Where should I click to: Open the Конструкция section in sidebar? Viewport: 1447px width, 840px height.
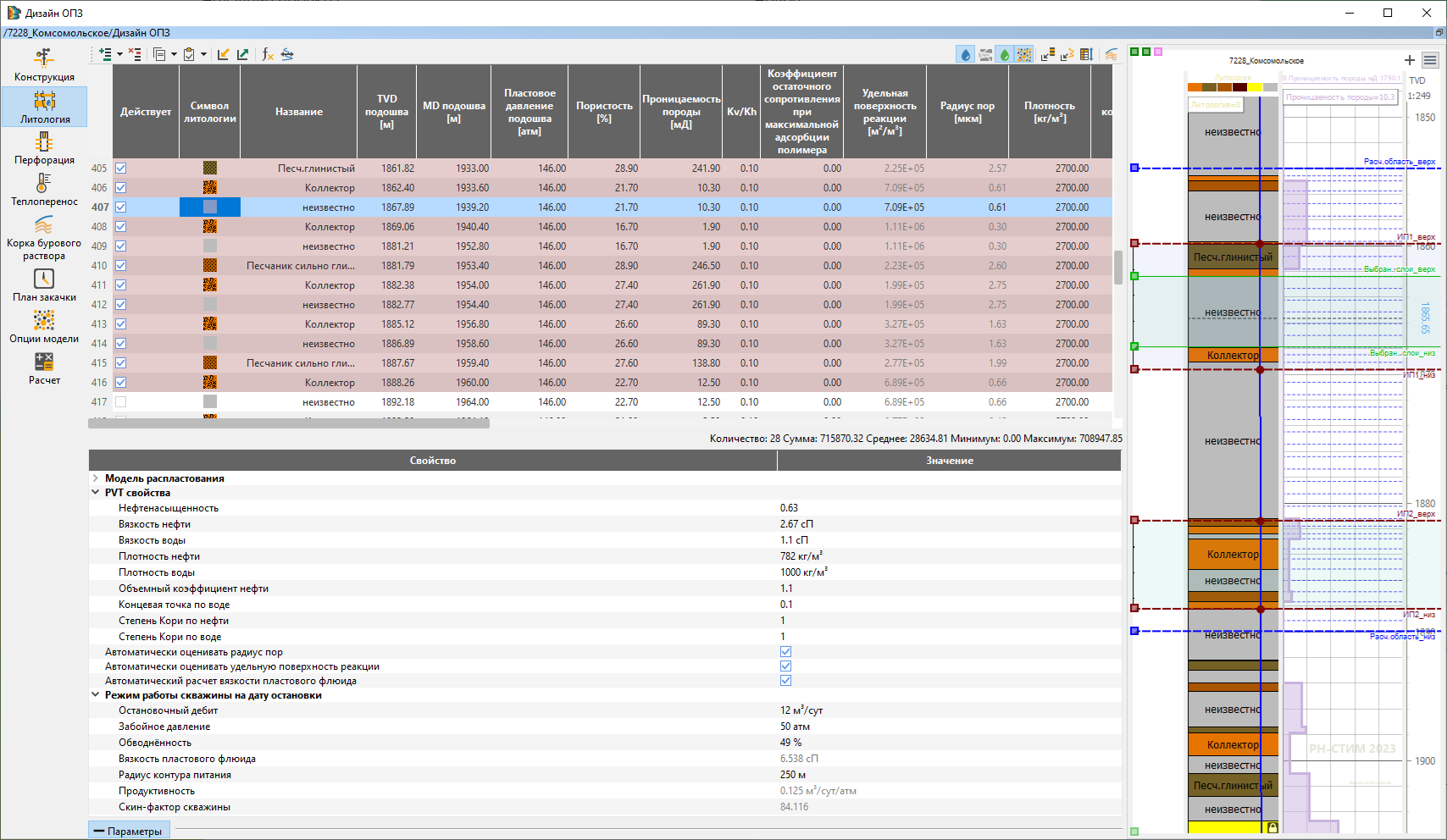[44, 65]
